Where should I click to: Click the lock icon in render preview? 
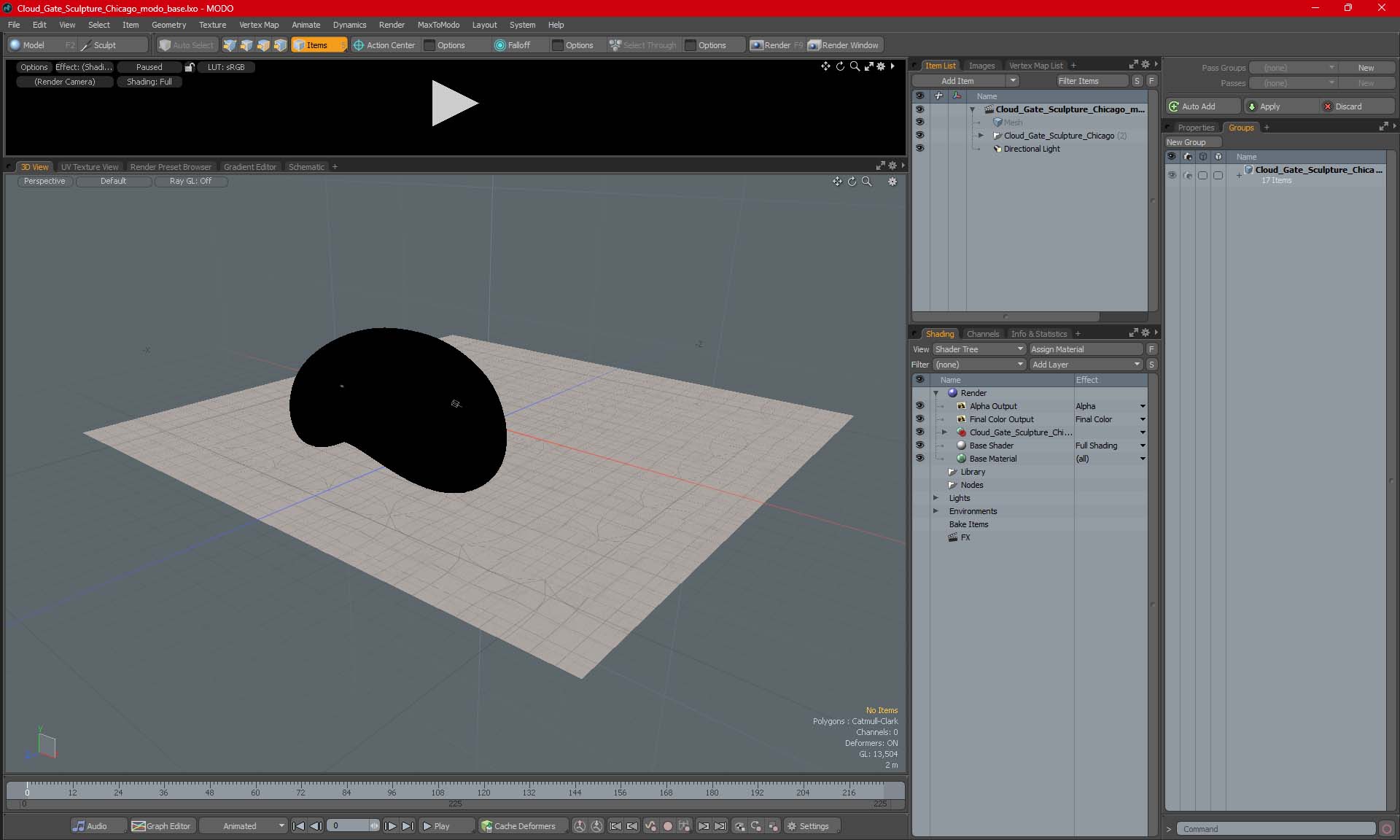(x=190, y=67)
